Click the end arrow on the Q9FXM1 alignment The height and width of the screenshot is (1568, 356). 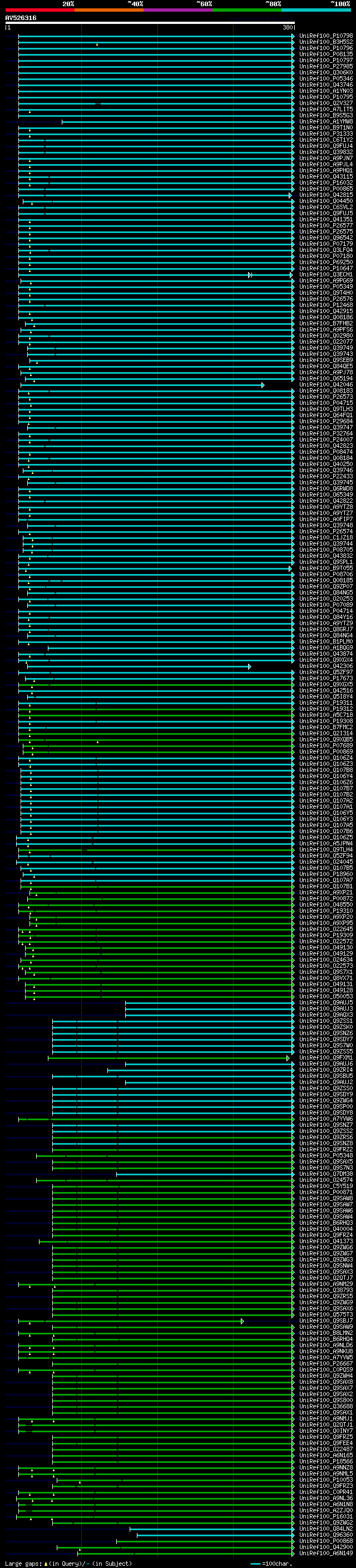click(289, 1058)
